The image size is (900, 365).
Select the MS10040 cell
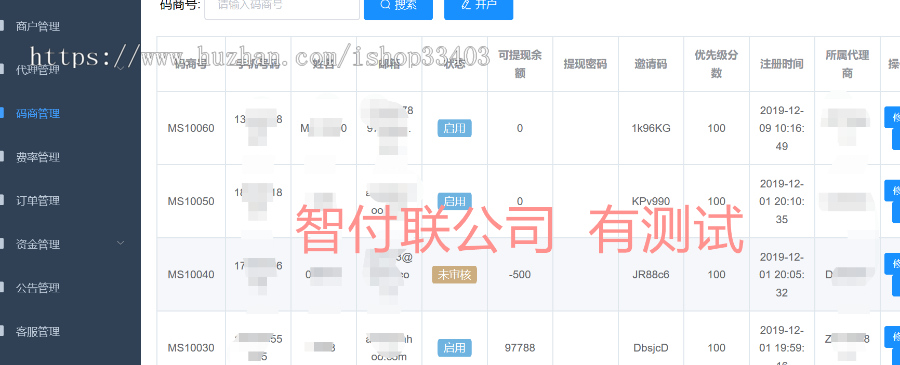click(x=191, y=274)
